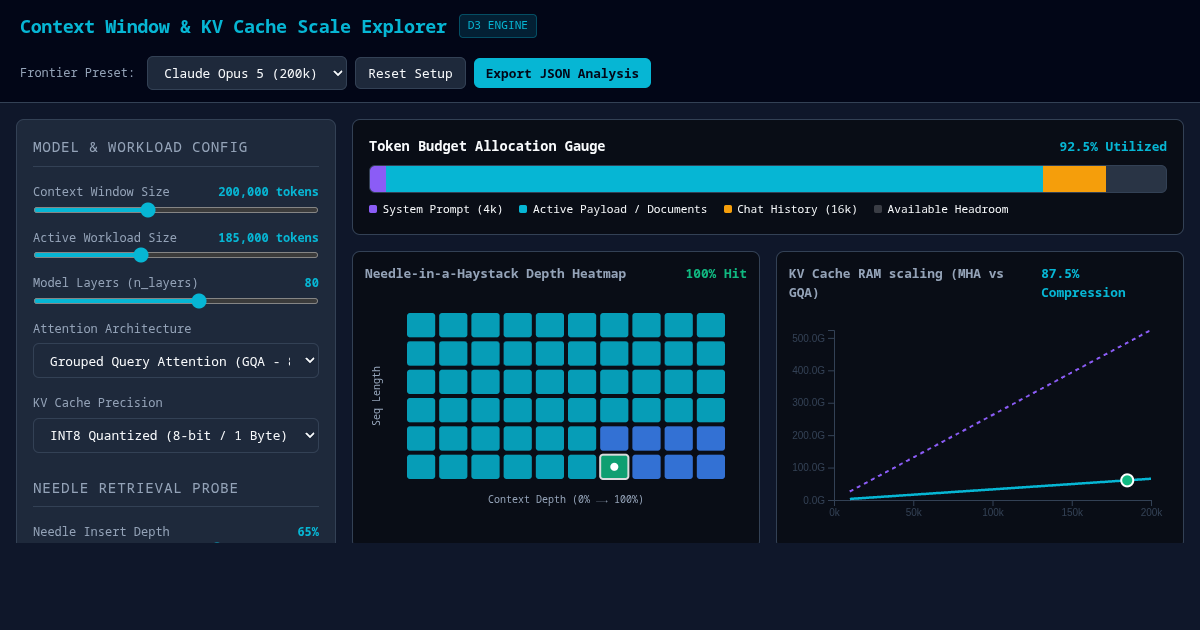1200x630 pixels.
Task: Click the 100k x-axis tick label
Action: 993,513
